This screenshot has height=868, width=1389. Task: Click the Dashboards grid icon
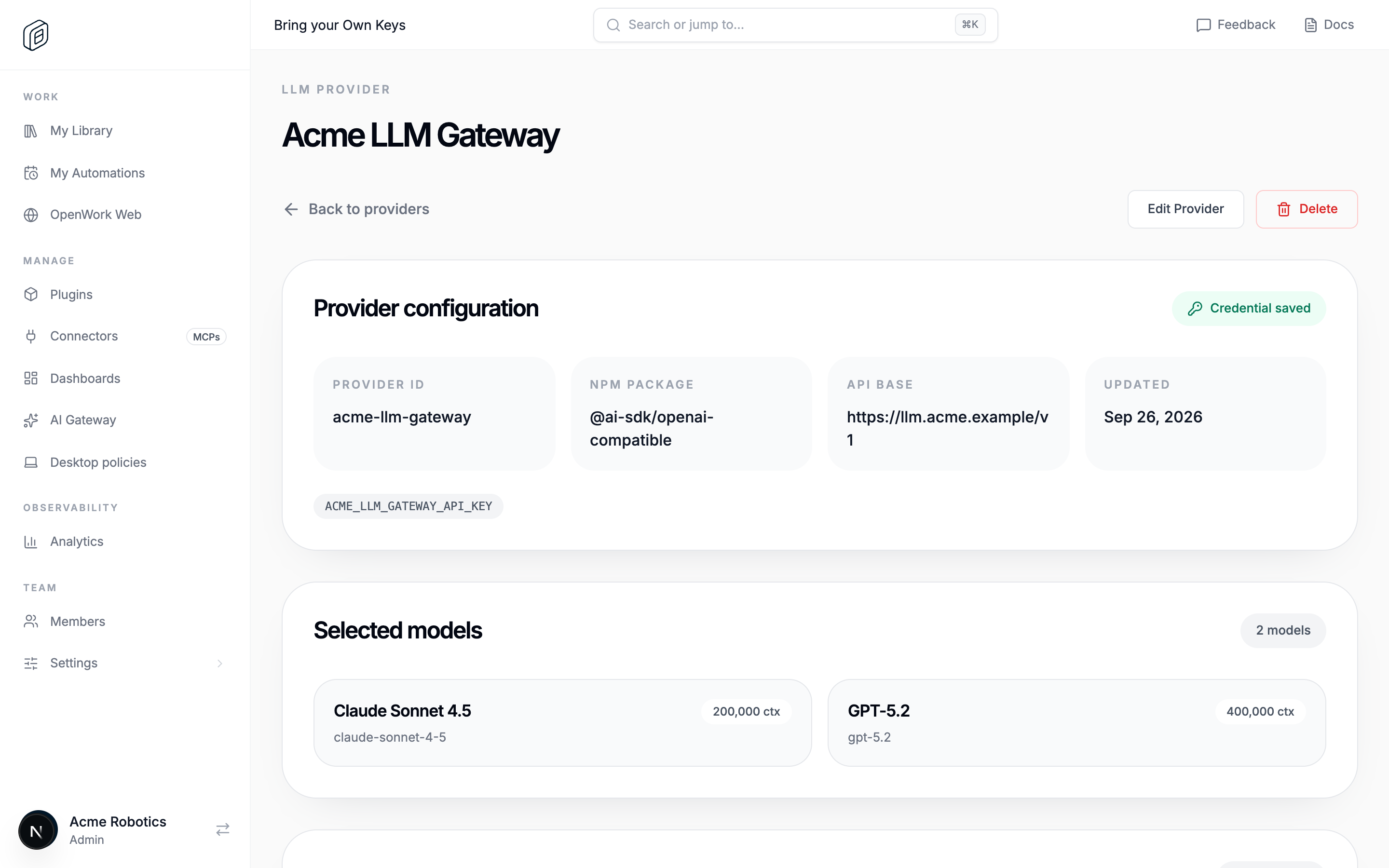coord(31,379)
